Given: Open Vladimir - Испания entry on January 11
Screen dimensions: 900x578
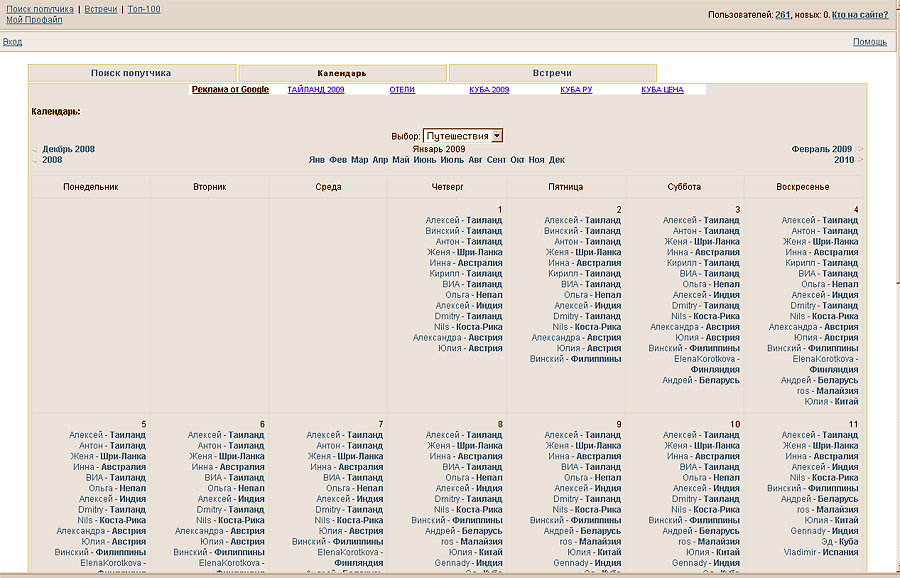Looking at the screenshot, I should point(821,553).
